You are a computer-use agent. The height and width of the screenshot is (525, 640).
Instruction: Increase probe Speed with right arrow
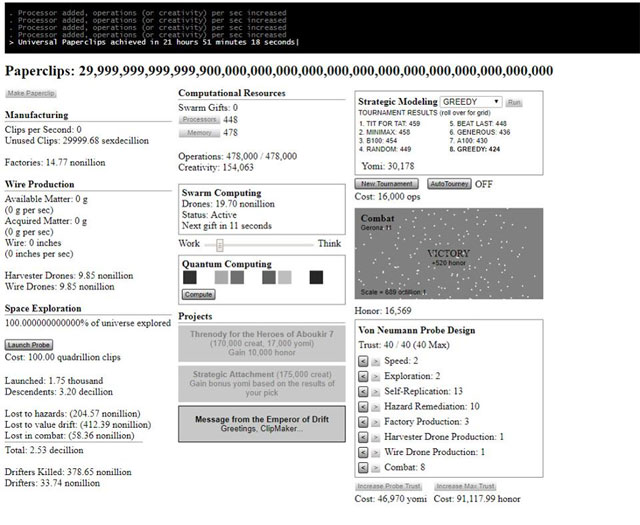(x=376, y=361)
